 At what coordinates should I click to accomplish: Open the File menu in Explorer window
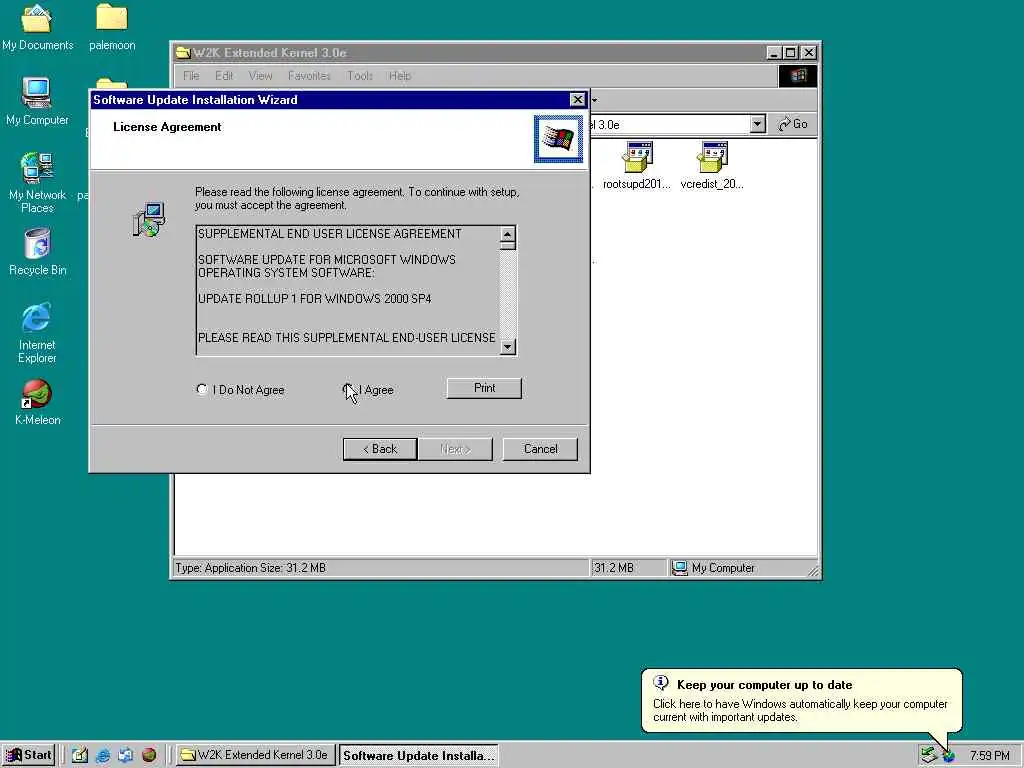(191, 76)
